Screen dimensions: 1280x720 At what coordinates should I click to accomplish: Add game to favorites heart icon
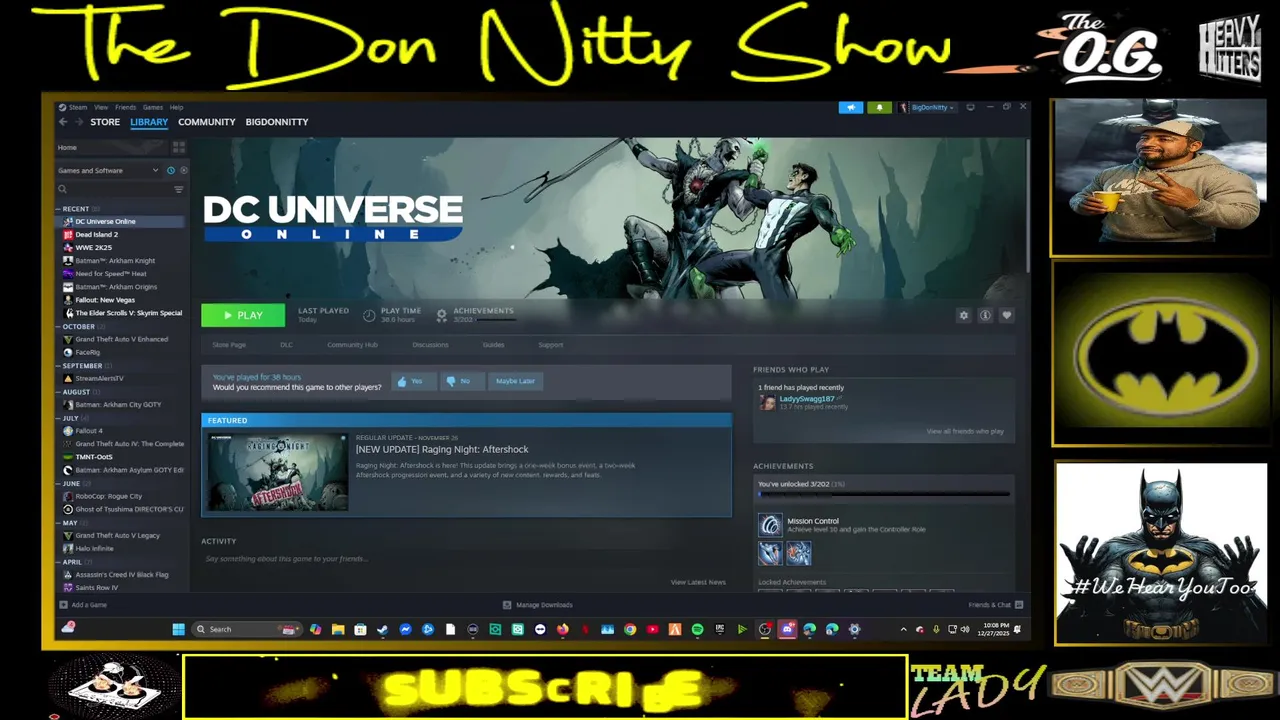pos(1007,315)
